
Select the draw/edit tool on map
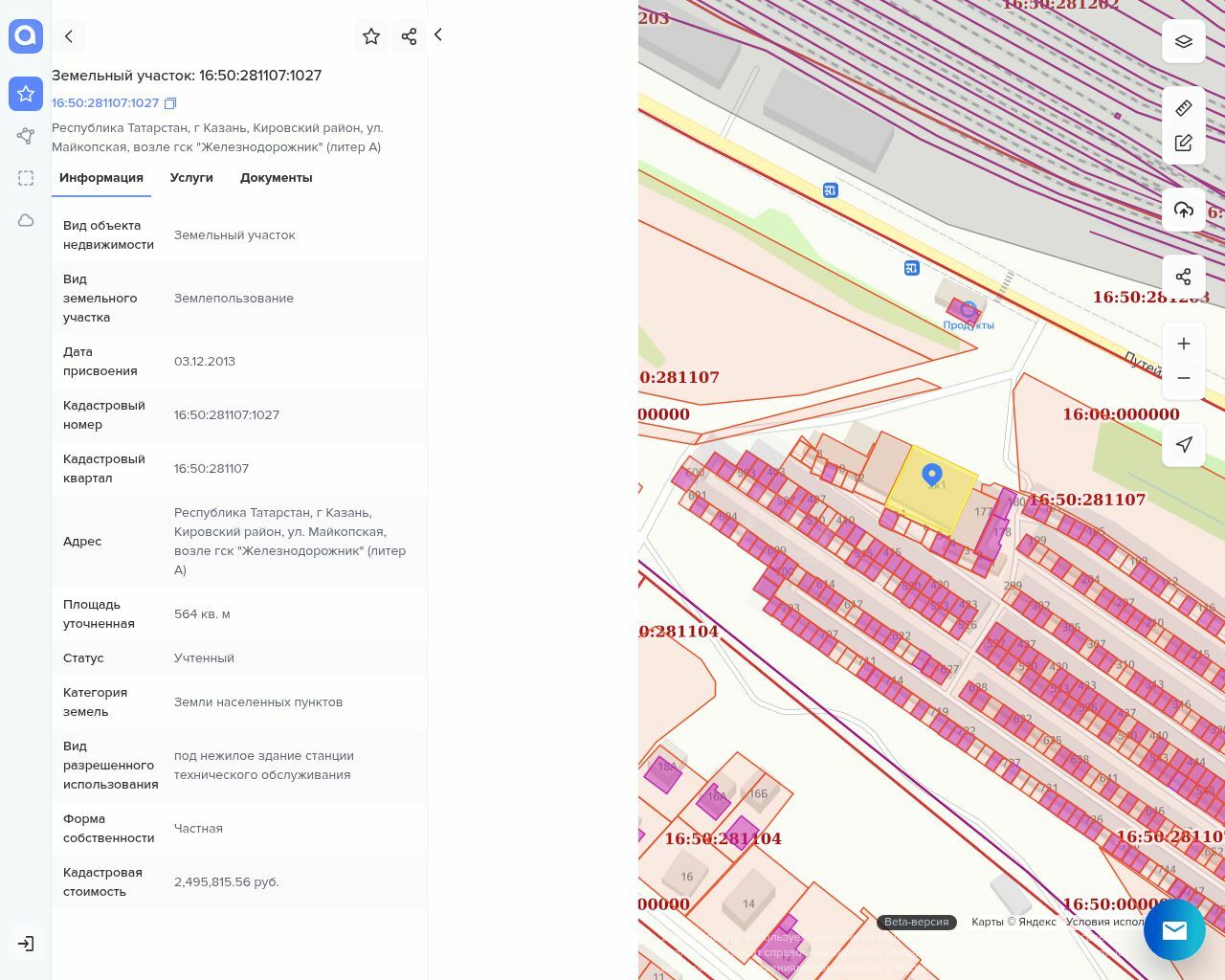pyautogui.click(x=1183, y=143)
